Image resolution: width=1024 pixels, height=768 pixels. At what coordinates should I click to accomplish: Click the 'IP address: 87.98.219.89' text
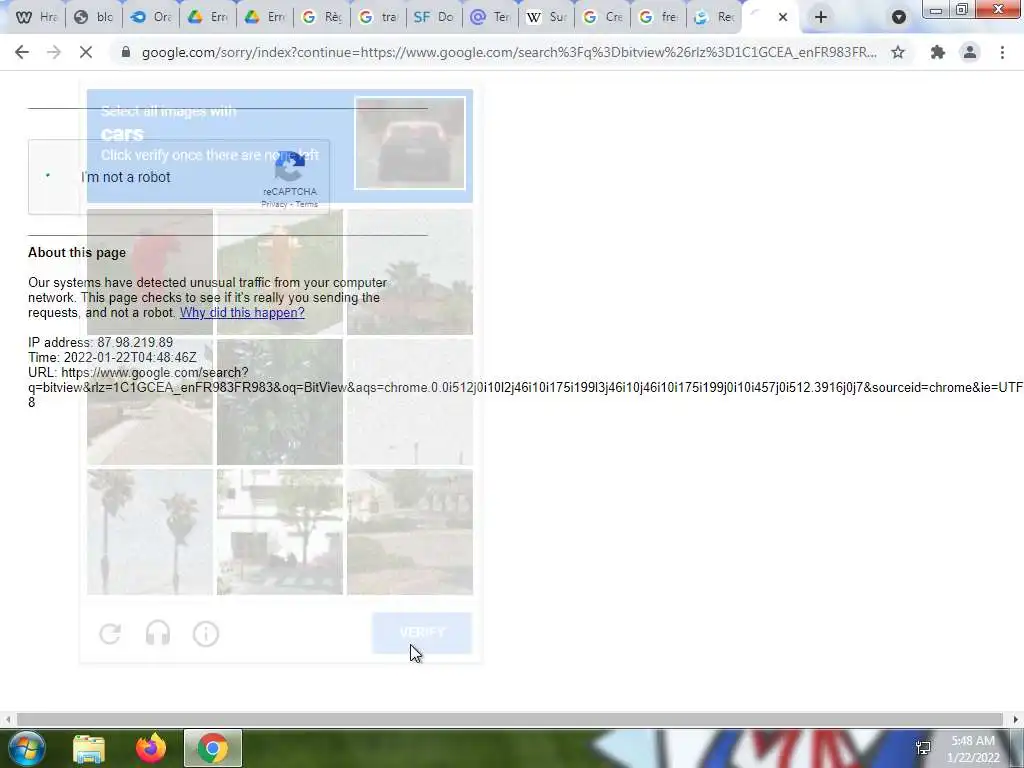pyautogui.click(x=101, y=342)
